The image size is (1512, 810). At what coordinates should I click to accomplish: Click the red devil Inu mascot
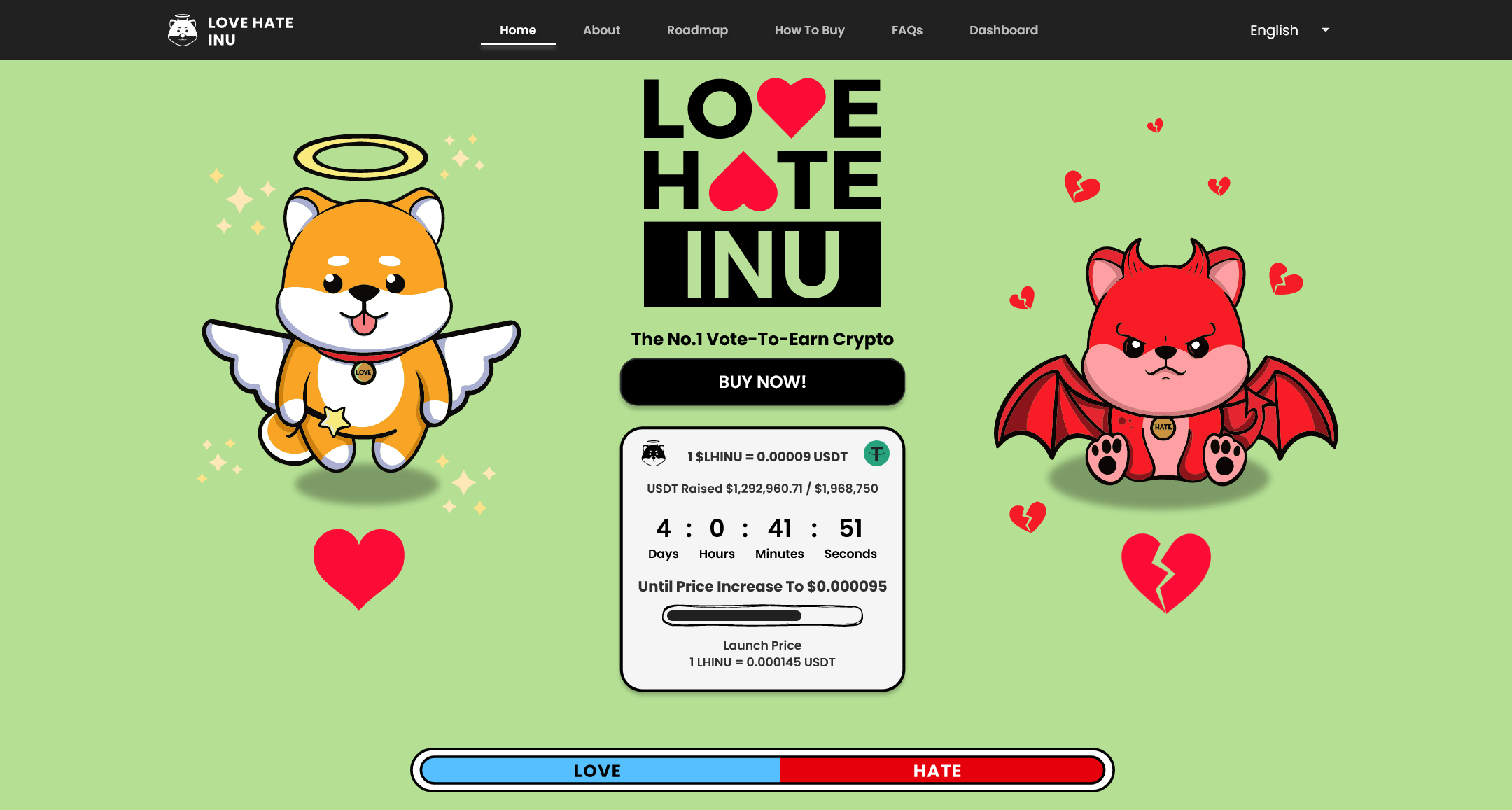click(1166, 361)
